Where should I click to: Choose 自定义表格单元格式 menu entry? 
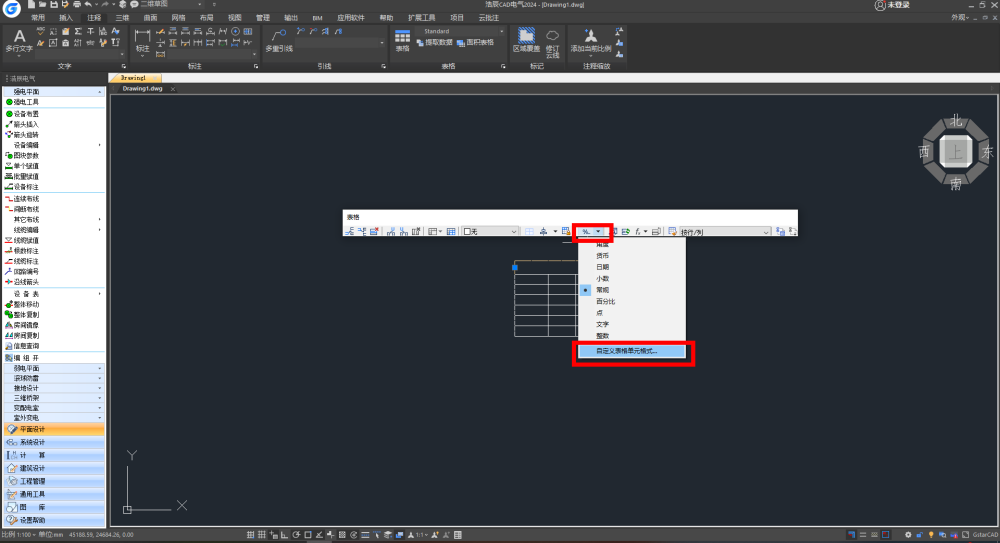[x=631, y=351]
